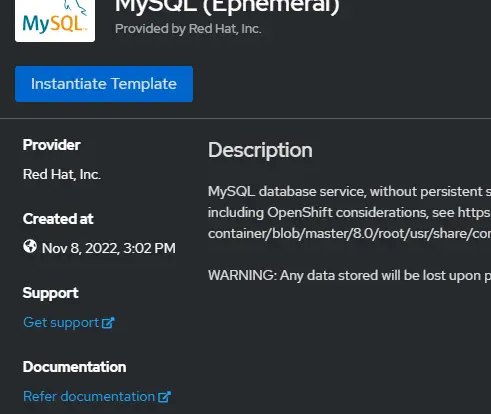Click the Provided by Red Hat subtitle
The image size is (491, 414).
pos(188,29)
